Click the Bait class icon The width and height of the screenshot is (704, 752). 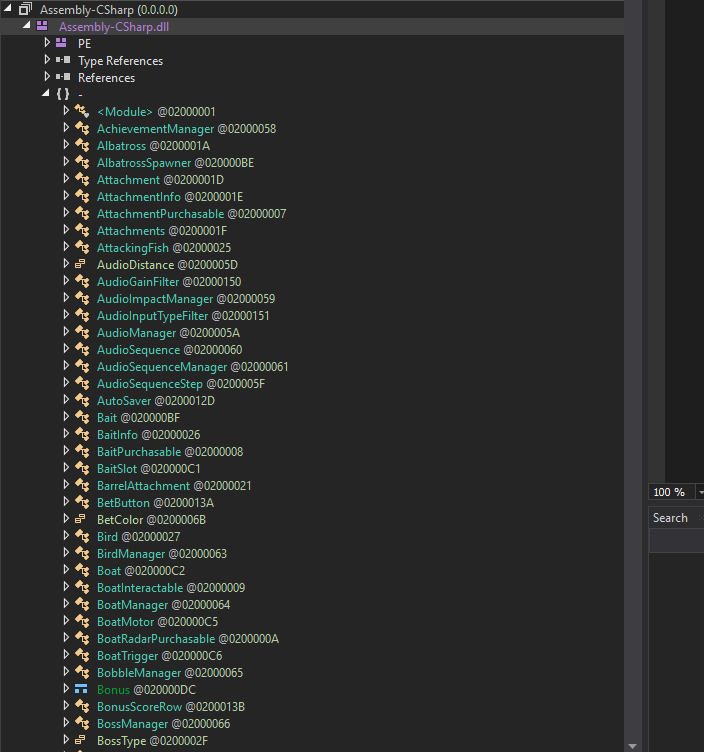point(82,417)
